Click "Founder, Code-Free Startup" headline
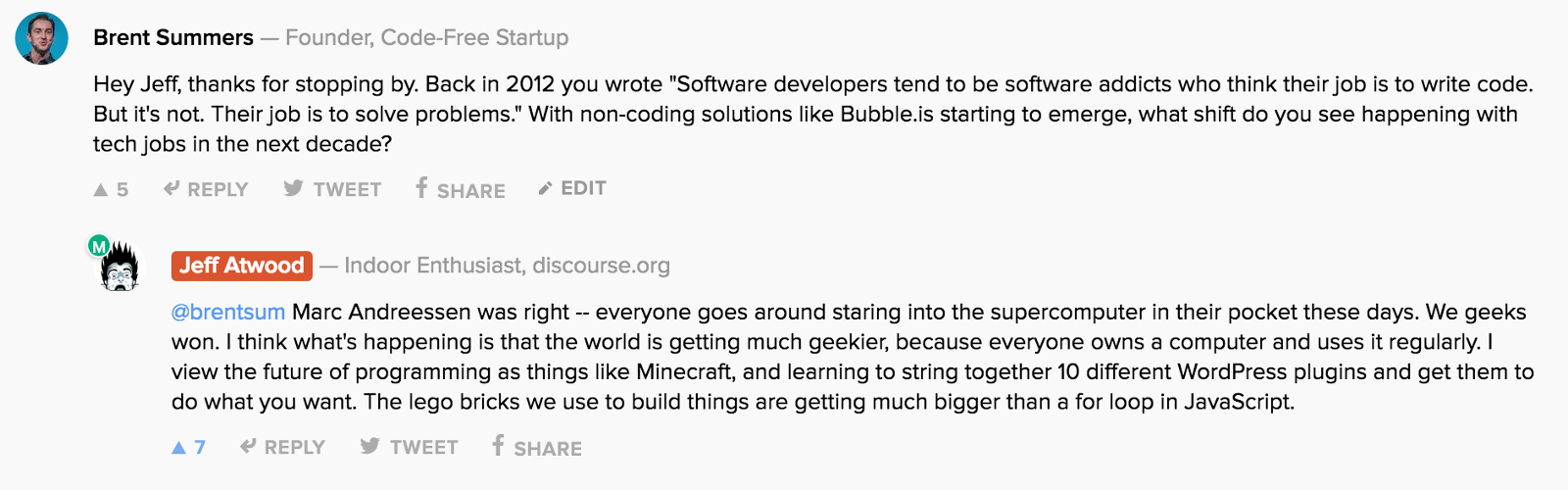Screen dimensions: 1568x490 pos(426,37)
